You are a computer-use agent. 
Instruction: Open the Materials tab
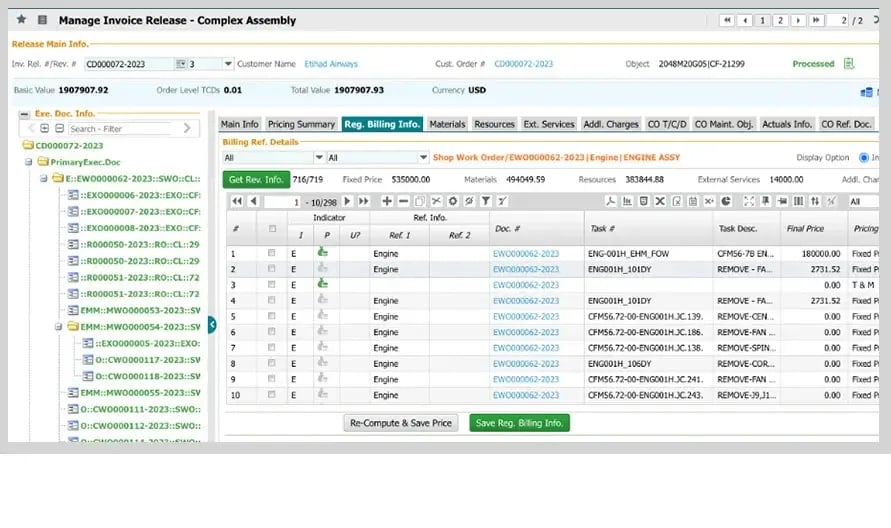[447, 124]
